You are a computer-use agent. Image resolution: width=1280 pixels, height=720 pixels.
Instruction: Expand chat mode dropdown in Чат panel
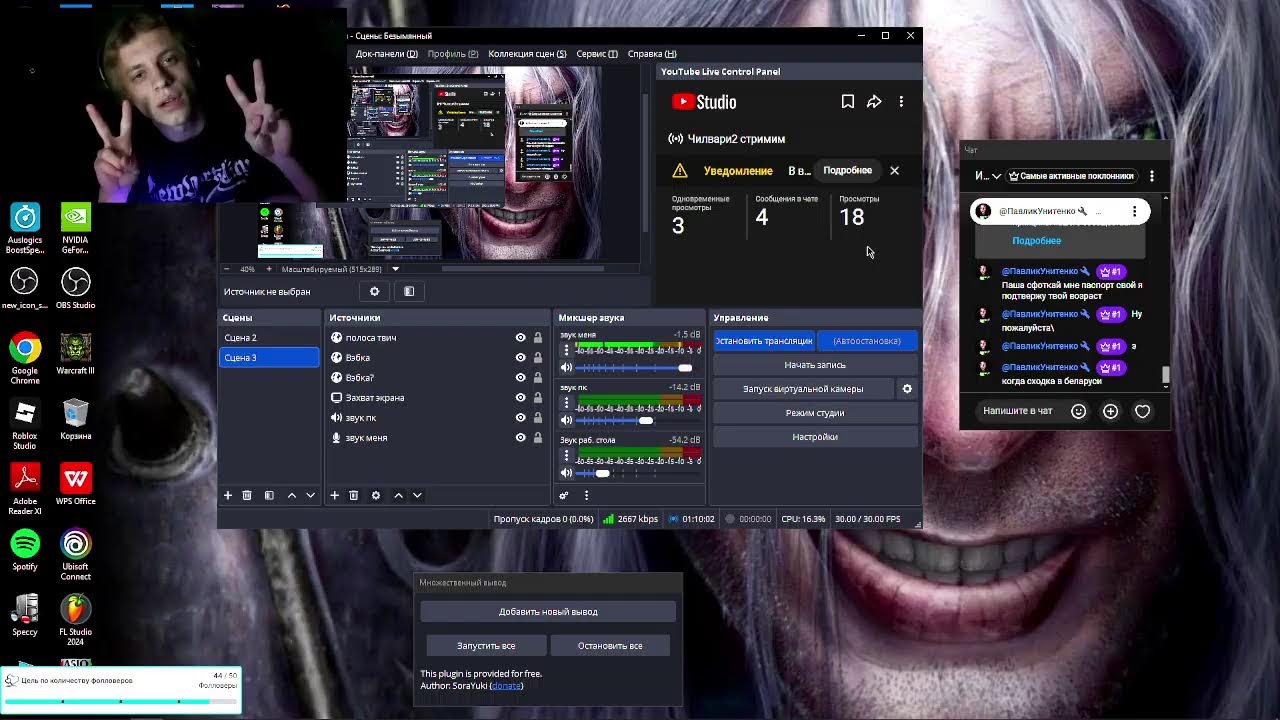[x=988, y=176]
